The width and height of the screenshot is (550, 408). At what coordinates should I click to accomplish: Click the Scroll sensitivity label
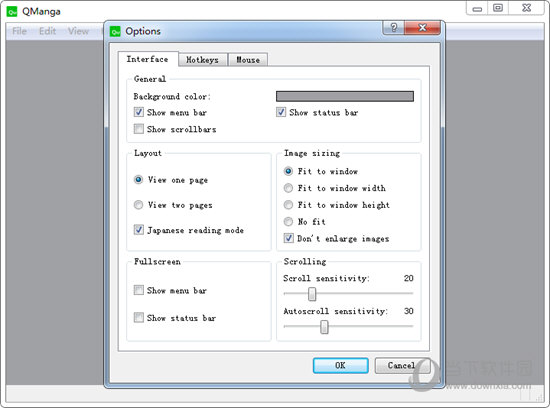326,278
